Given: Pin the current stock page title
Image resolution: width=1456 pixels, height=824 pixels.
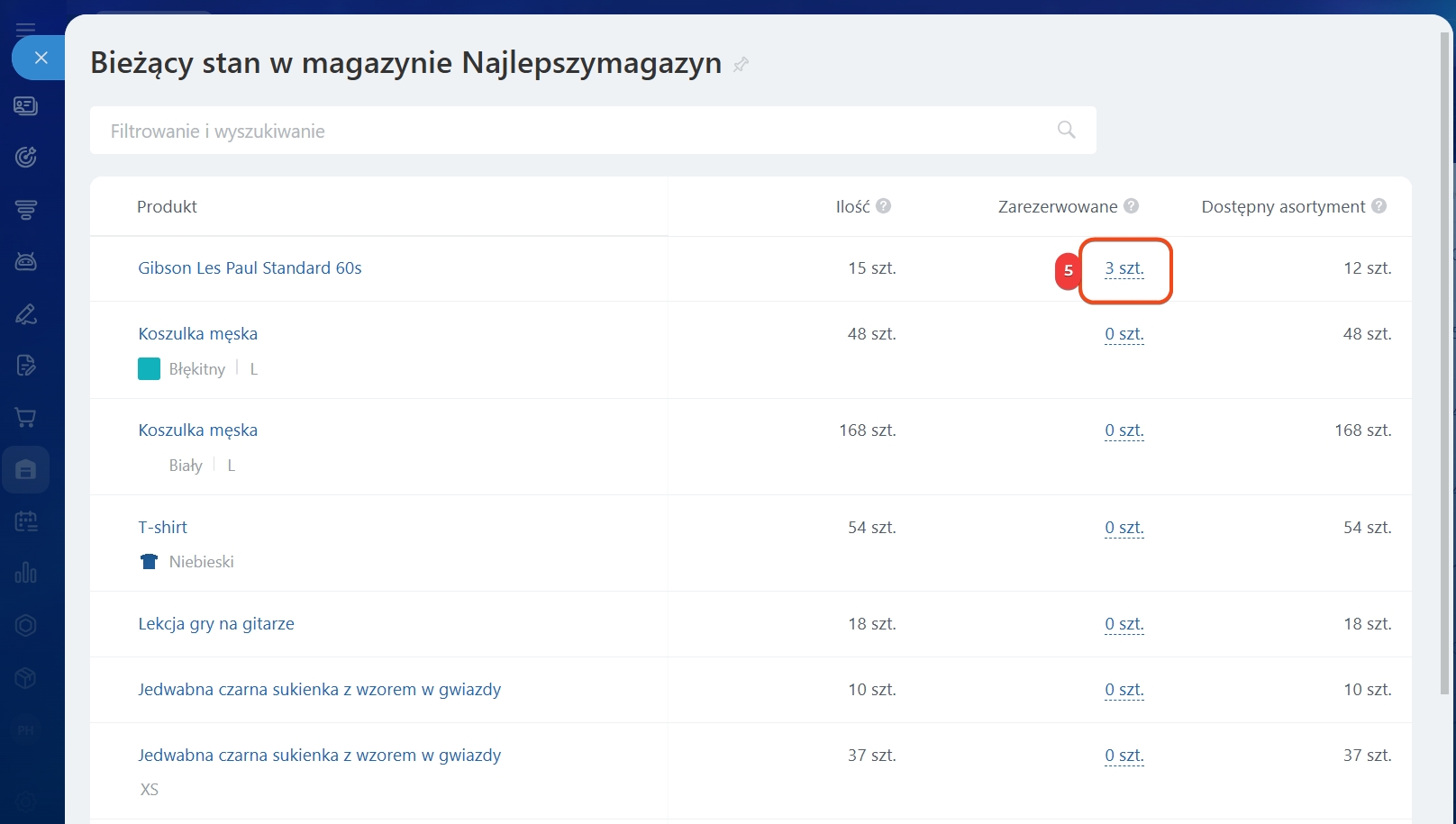Looking at the screenshot, I should (741, 65).
